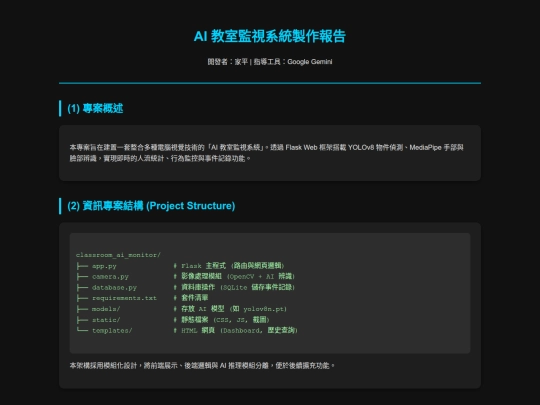Click the overview paragraph mentioning Flask Web

point(266,153)
